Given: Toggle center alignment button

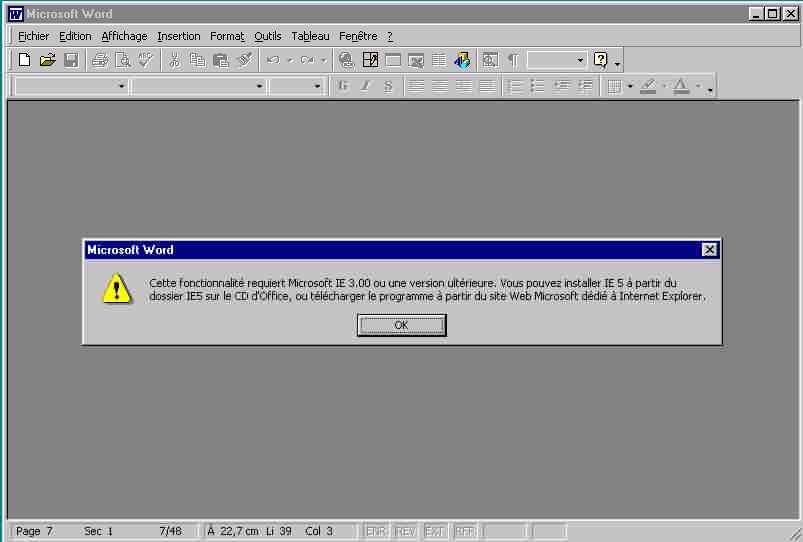Looking at the screenshot, I should coord(439,87).
